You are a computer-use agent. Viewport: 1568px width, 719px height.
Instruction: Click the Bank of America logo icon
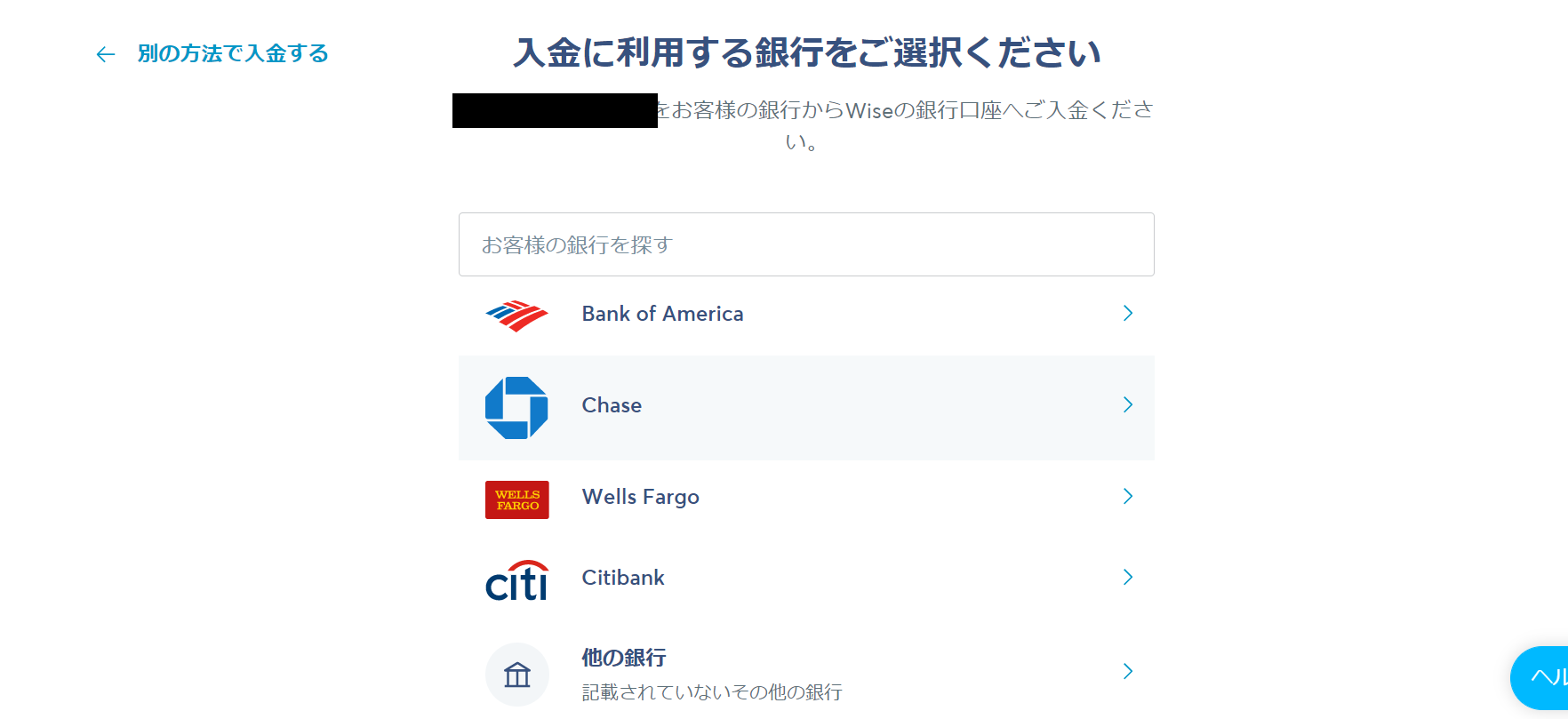point(516,316)
